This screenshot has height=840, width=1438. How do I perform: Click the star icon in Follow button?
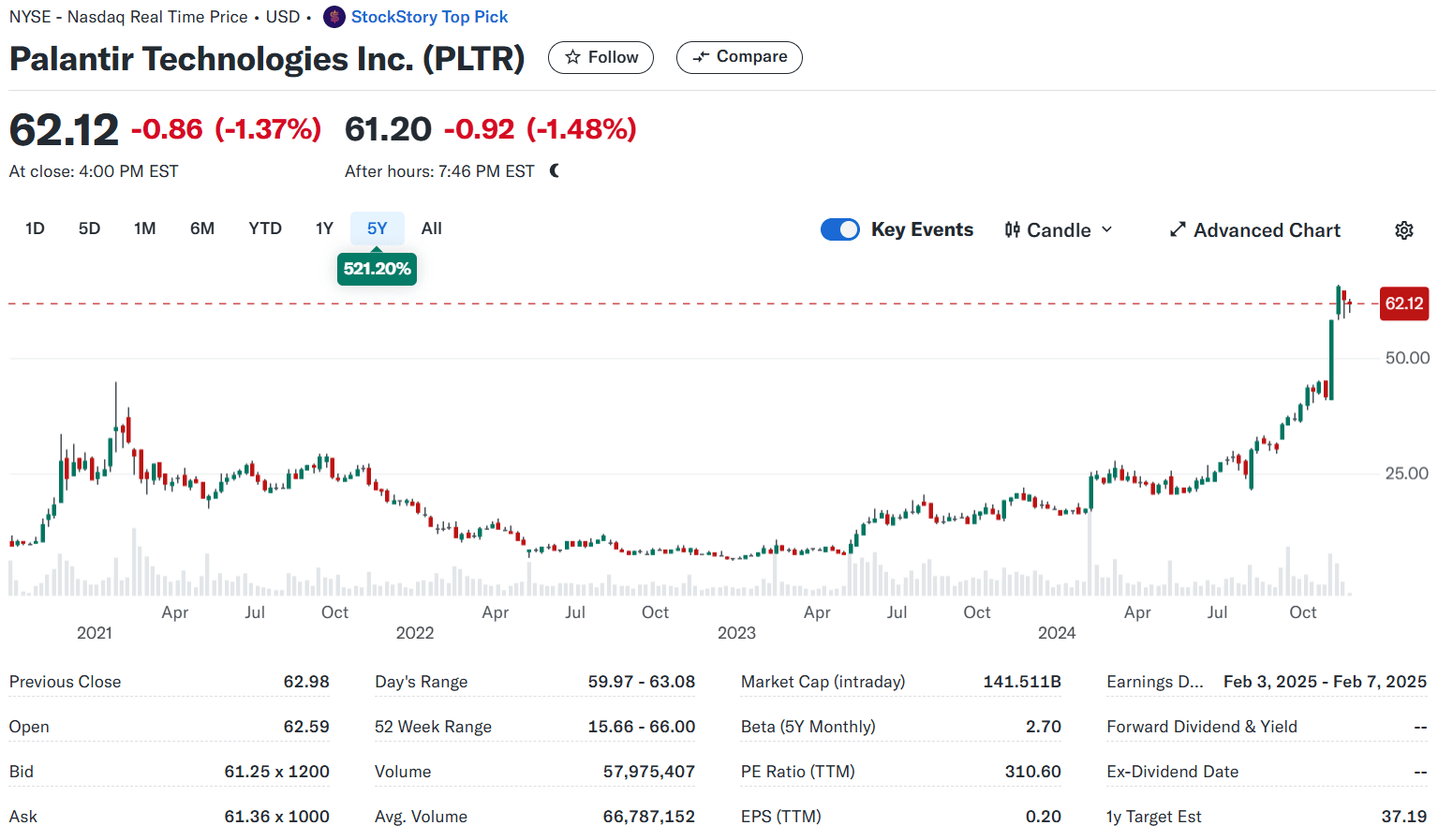tap(573, 57)
